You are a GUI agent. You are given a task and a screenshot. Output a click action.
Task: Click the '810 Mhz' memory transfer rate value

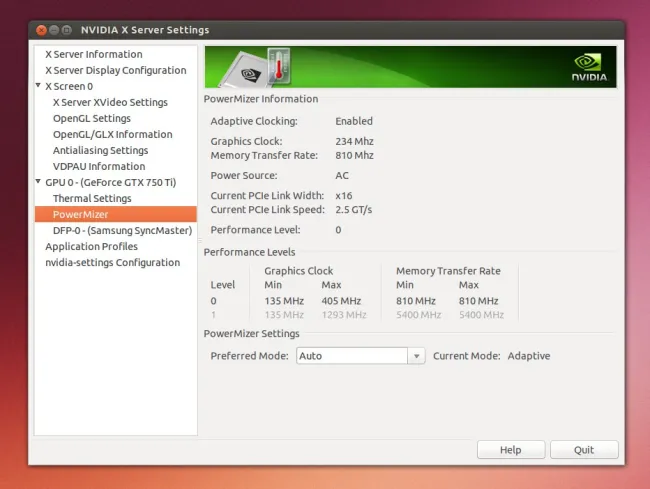coord(354,155)
